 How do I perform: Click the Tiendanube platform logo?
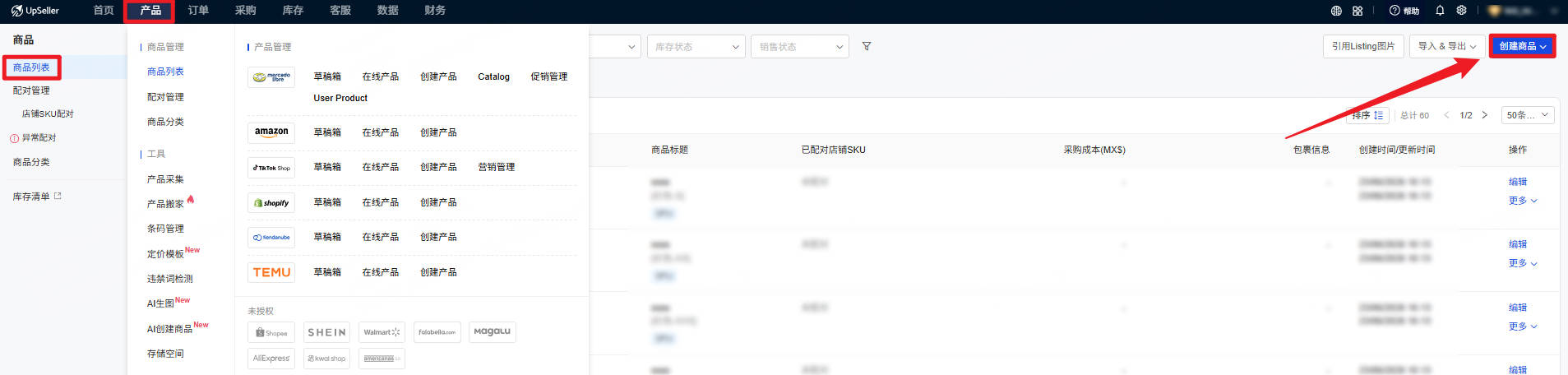271,237
